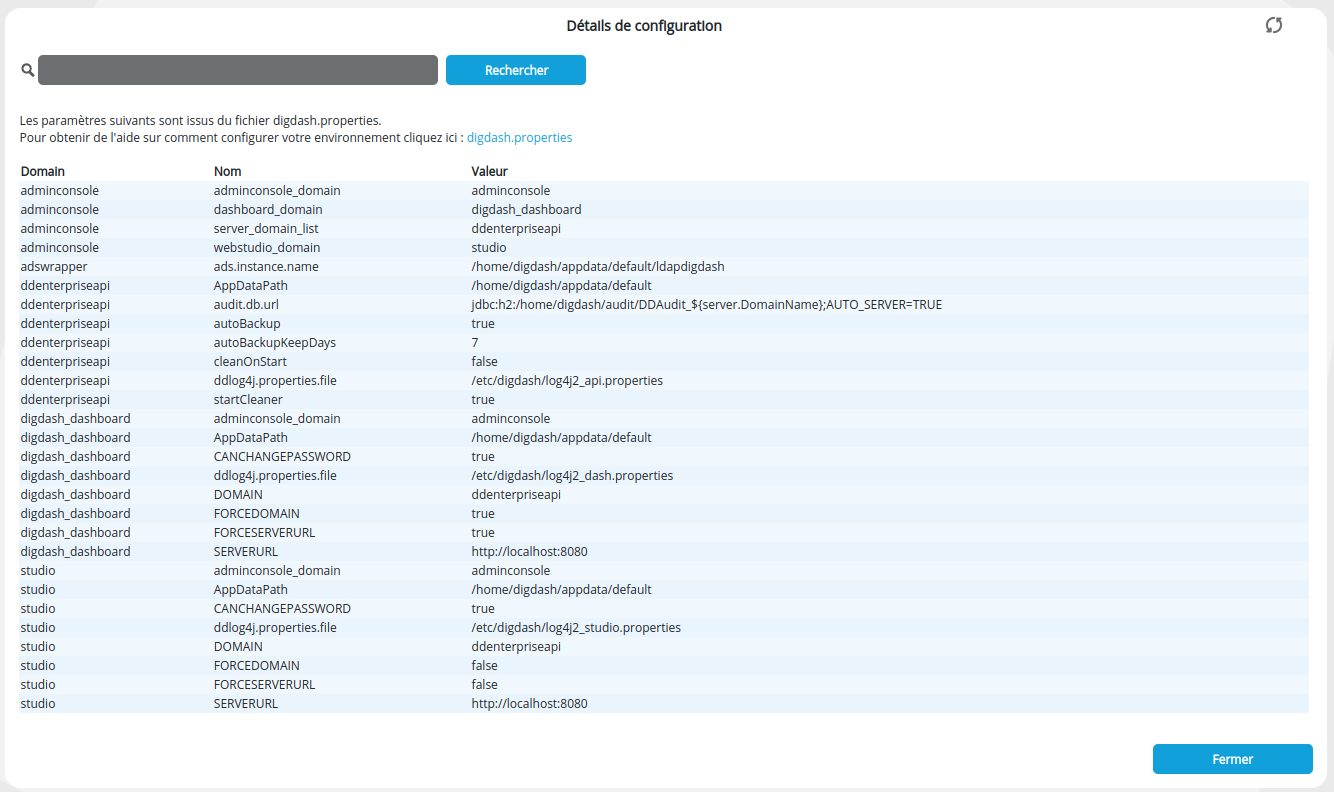Click the adswrapper domain cell
This screenshot has height=792, width=1334.
54,267
